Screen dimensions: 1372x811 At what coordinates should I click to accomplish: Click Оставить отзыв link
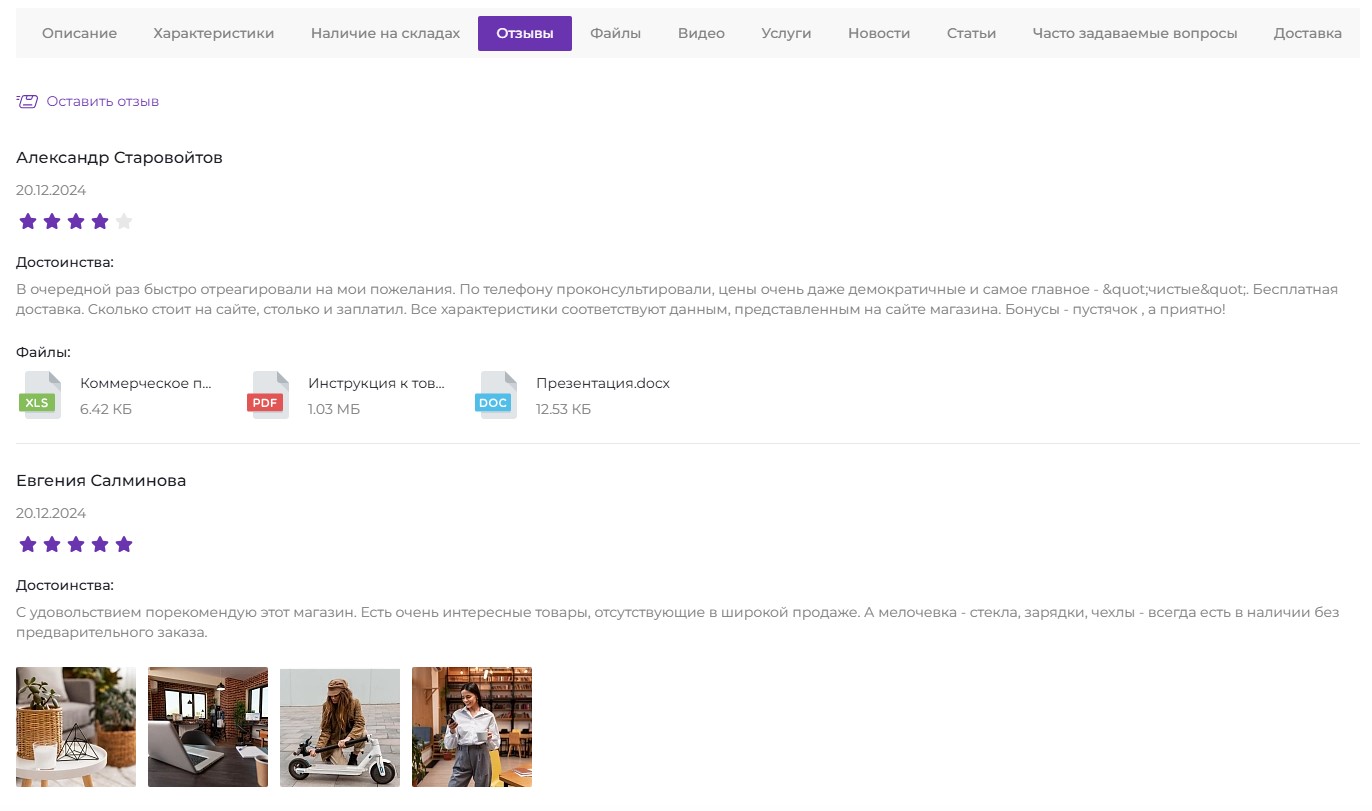click(102, 101)
